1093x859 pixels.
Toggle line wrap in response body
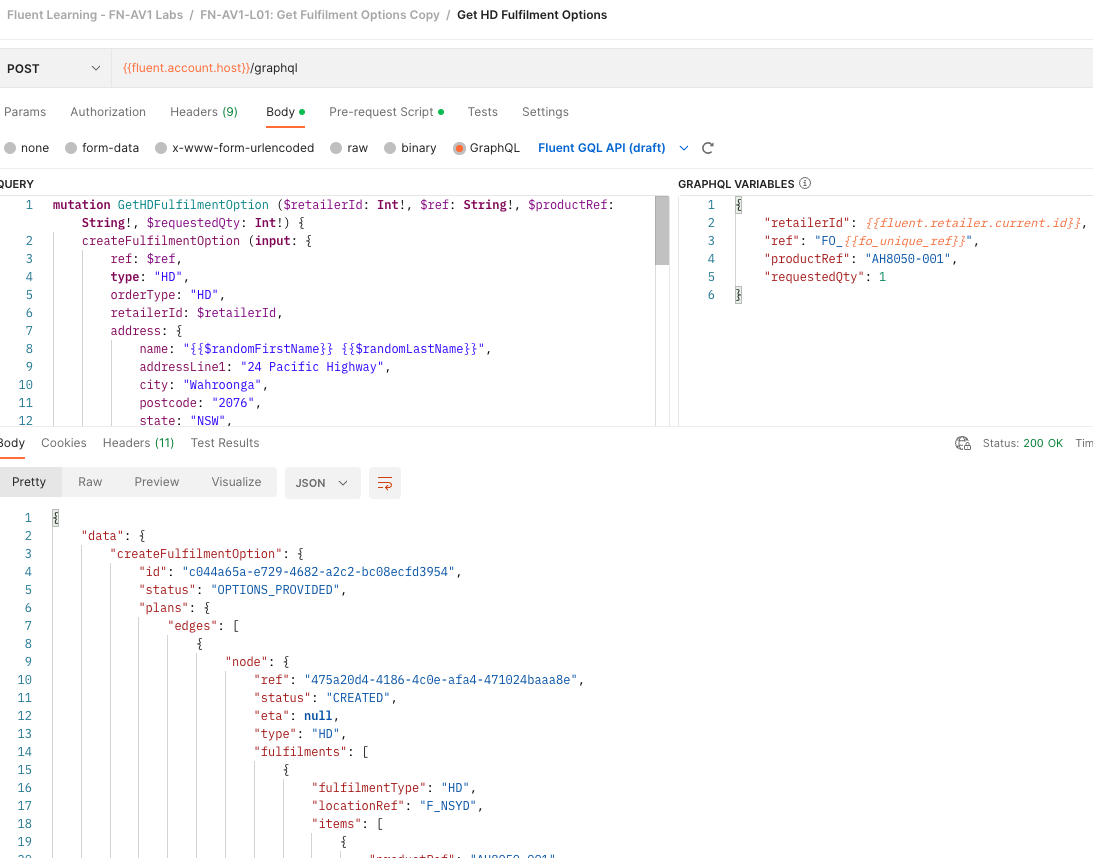pos(385,482)
